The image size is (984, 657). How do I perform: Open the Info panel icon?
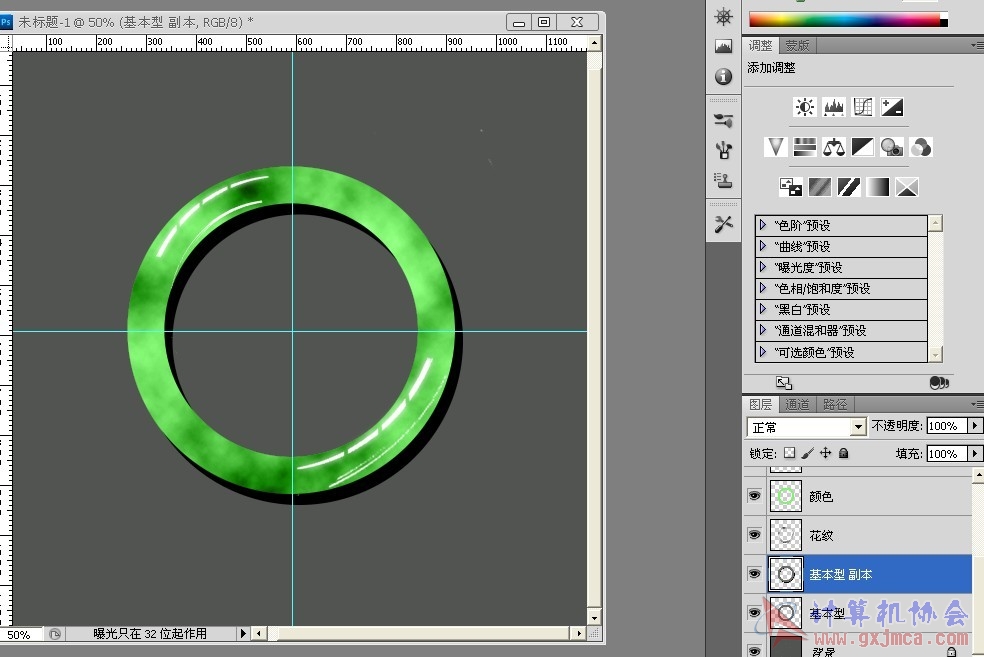724,76
